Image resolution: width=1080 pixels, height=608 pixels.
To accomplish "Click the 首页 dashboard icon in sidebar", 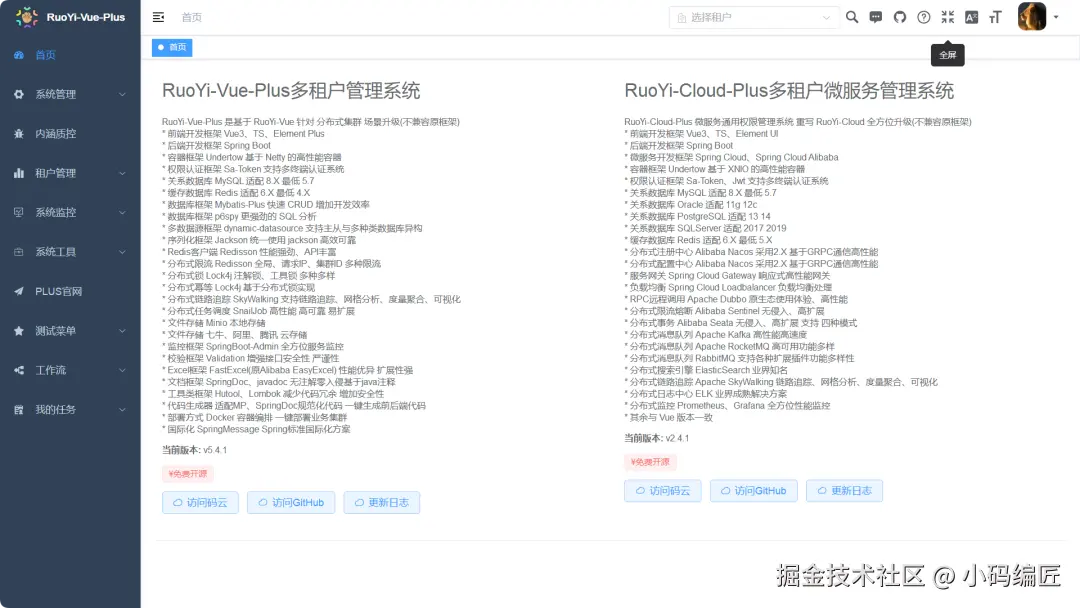I will point(19,55).
